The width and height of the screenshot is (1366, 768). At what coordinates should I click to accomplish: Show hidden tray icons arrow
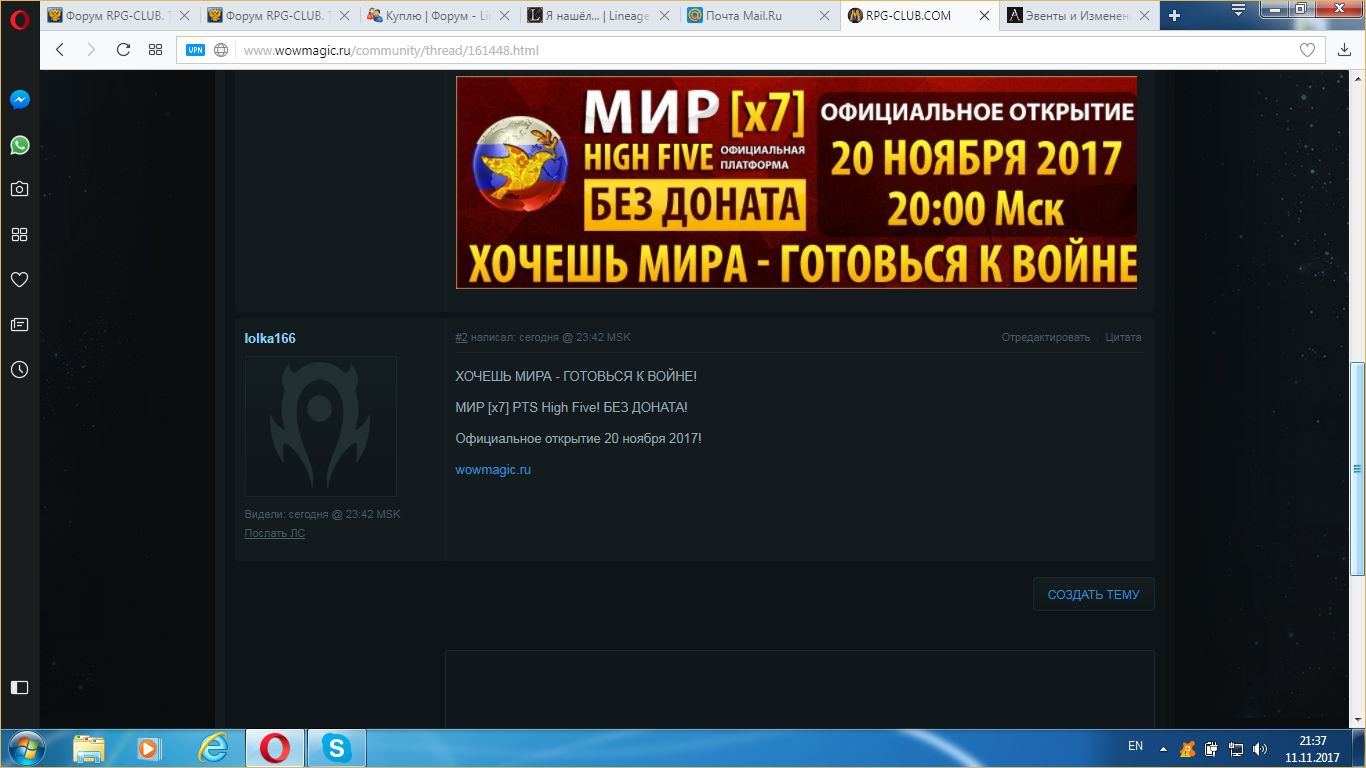1163,748
